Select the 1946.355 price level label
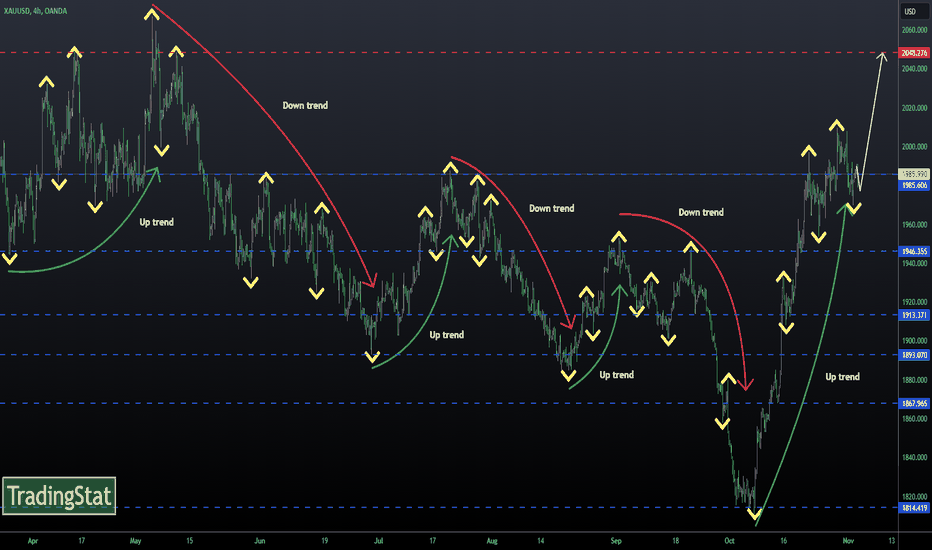This screenshot has width=932, height=550. pos(914,251)
